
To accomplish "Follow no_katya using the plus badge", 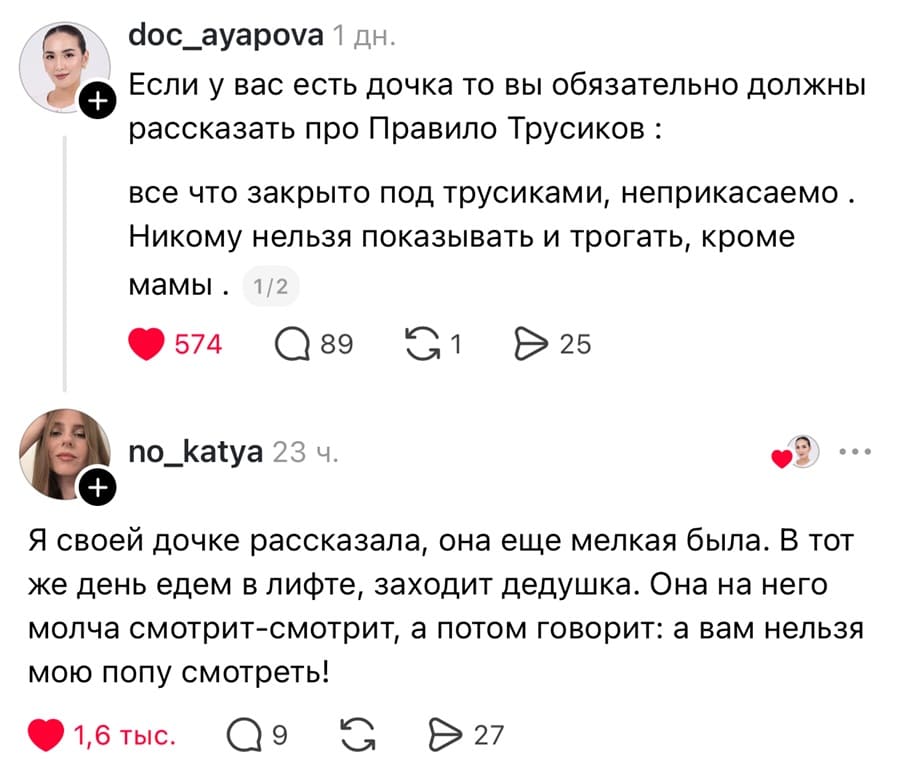I will (97, 489).
